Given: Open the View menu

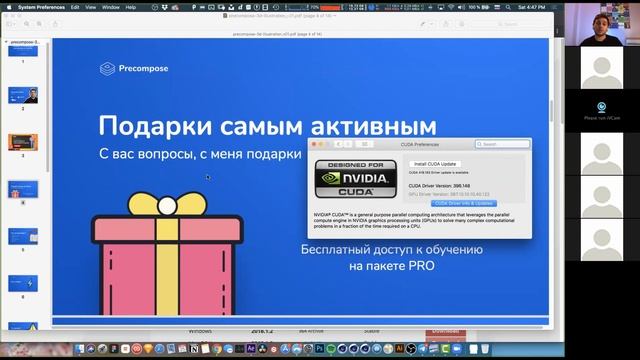Looking at the screenshot, I should (x=91, y=7).
